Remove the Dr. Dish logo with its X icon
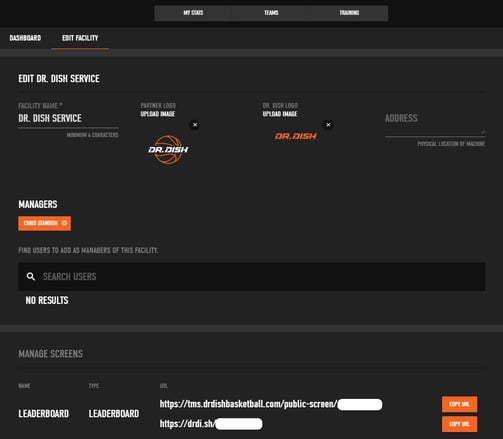The width and height of the screenshot is (503, 439). (328, 125)
